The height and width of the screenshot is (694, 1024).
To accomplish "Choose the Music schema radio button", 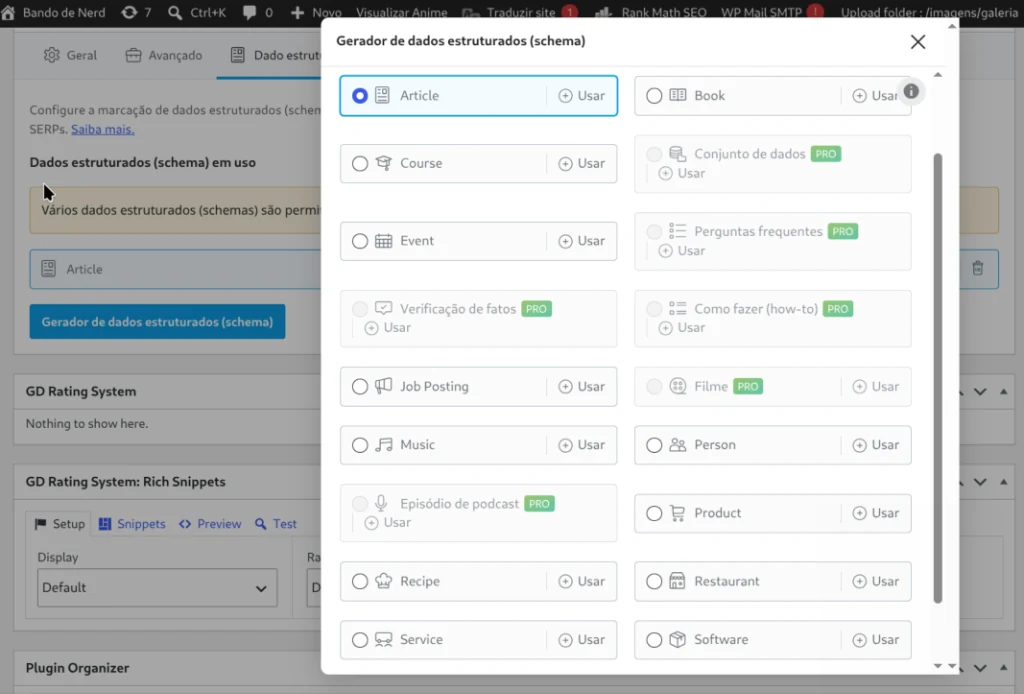I will [360, 445].
